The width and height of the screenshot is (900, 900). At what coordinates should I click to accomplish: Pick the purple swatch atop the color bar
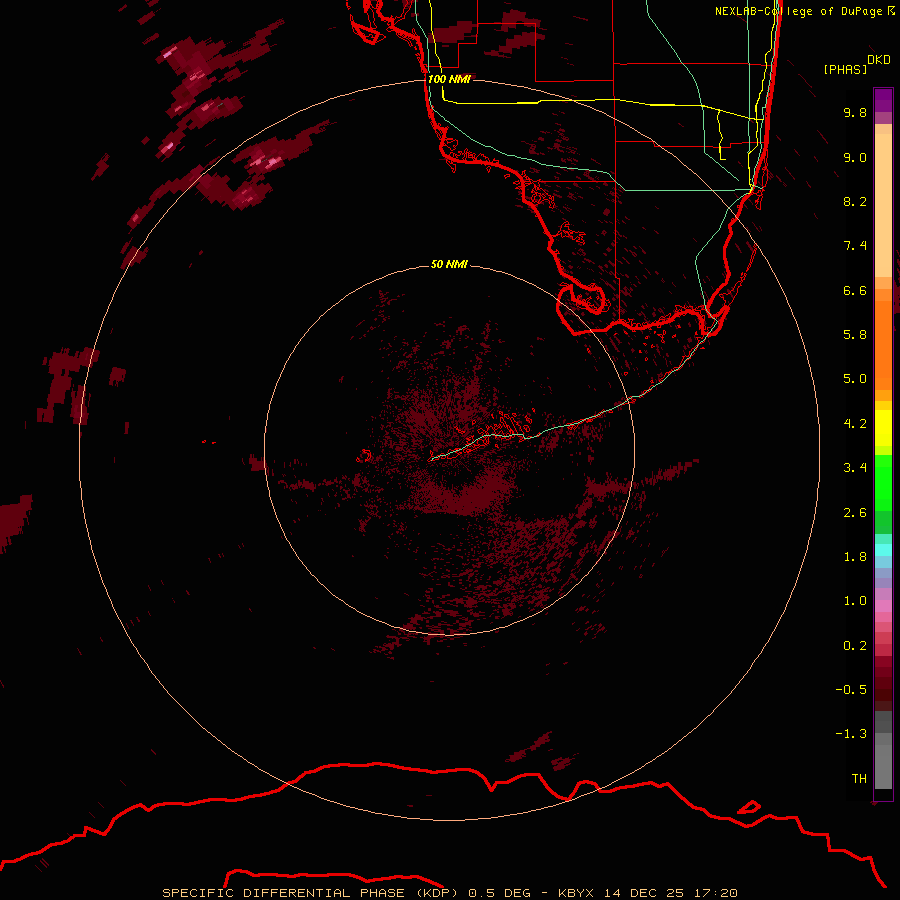pyautogui.click(x=883, y=100)
